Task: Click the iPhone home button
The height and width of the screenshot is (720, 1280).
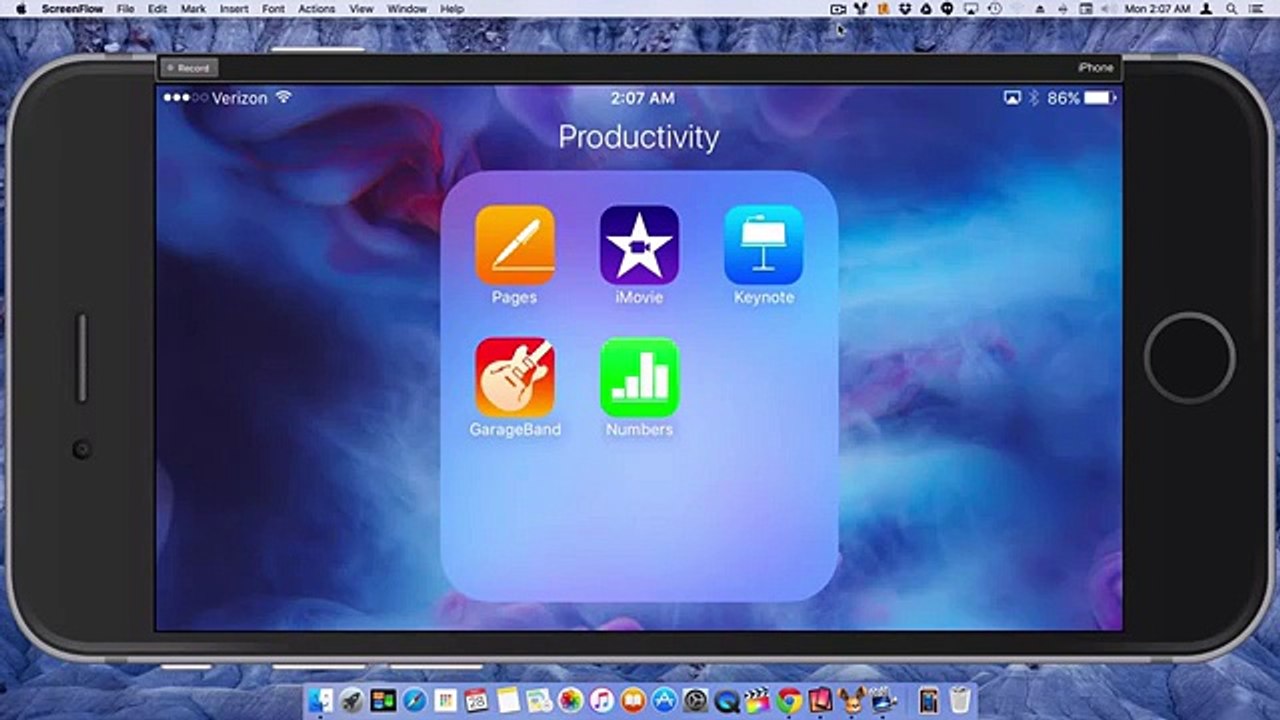Action: (1190, 358)
